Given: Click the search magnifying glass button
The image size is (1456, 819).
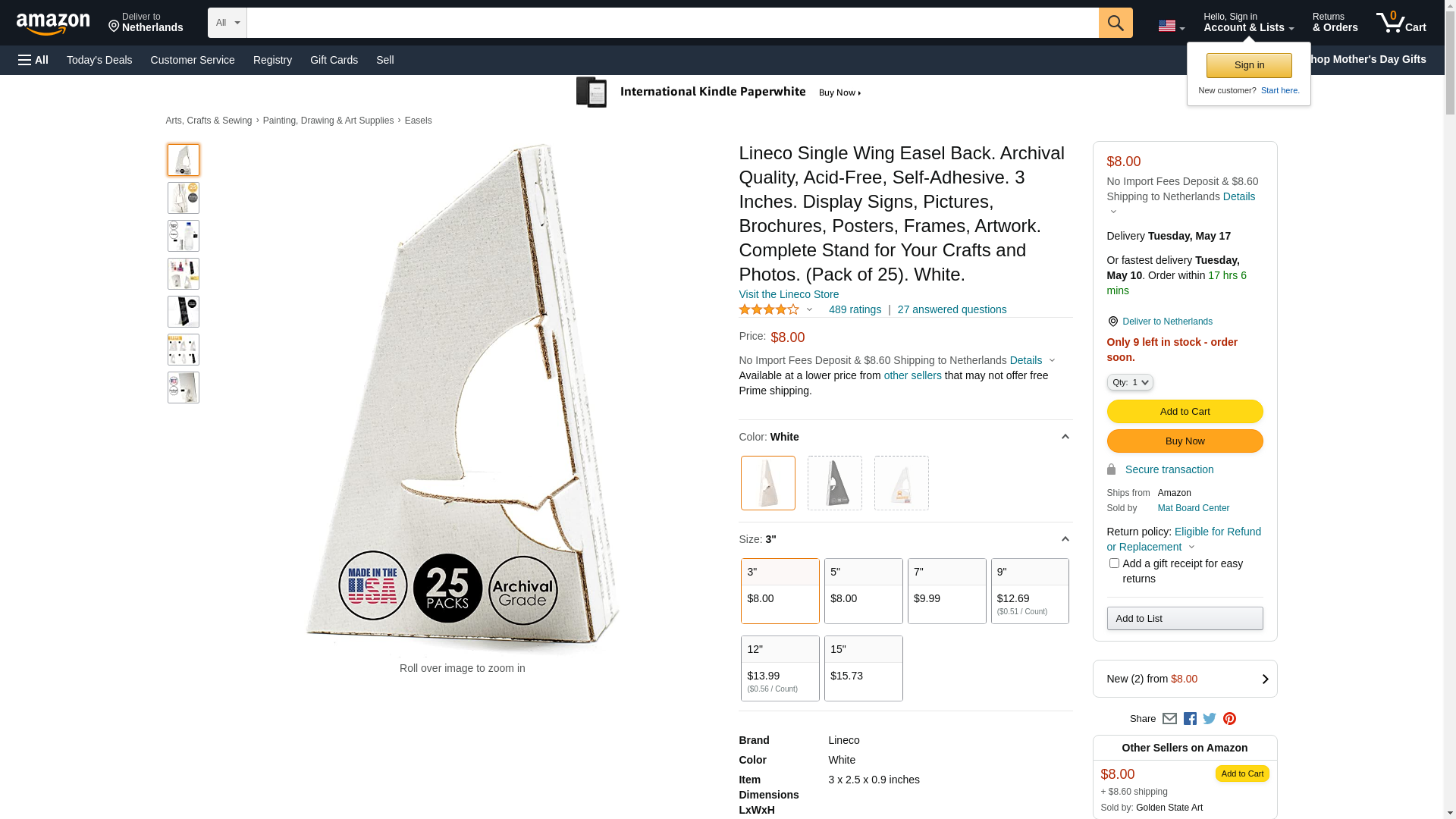Looking at the screenshot, I should click(x=1115, y=23).
